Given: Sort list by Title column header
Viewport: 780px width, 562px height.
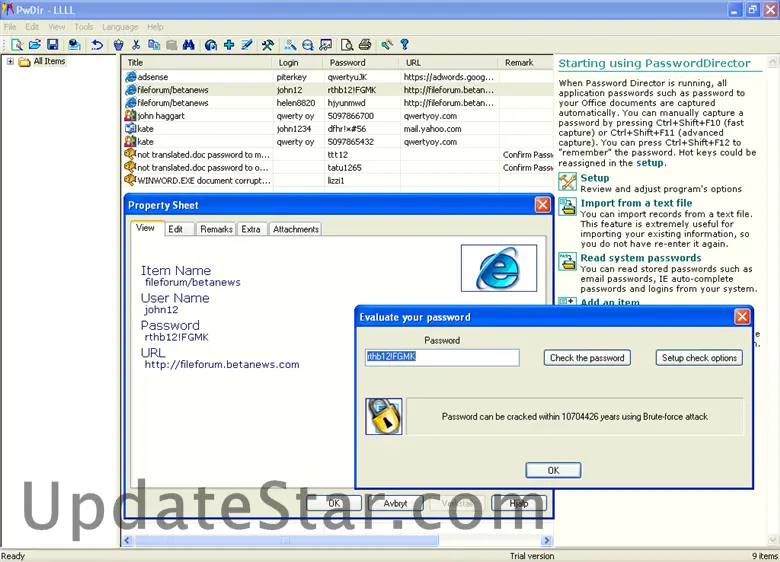Looking at the screenshot, I should (x=197, y=63).
